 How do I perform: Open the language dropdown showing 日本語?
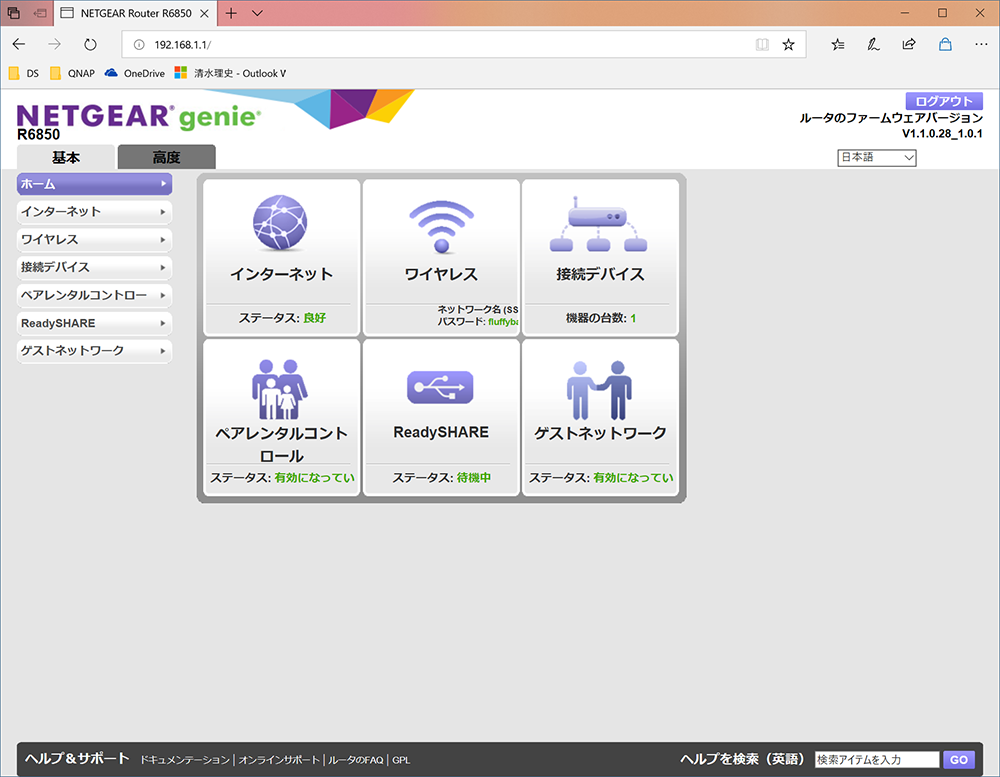pyautogui.click(x=876, y=158)
